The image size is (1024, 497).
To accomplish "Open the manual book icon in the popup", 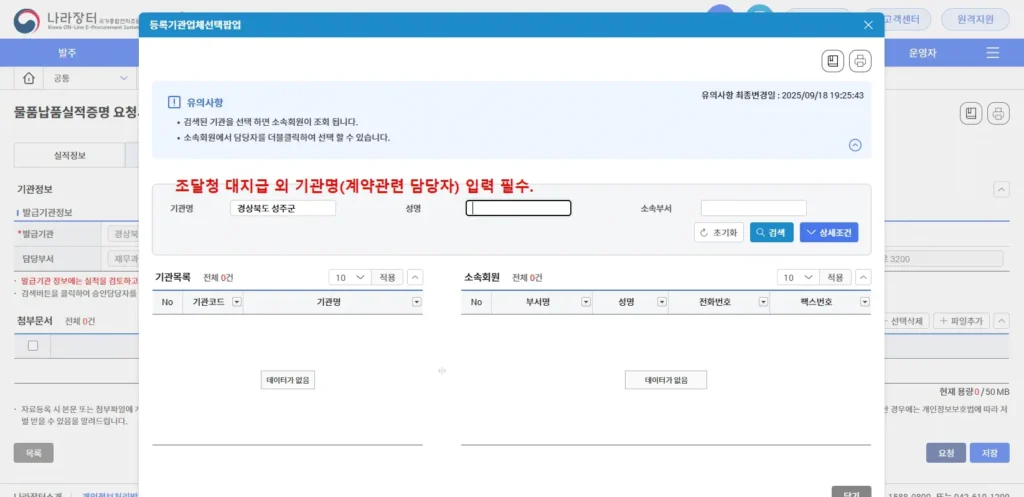I will point(833,62).
